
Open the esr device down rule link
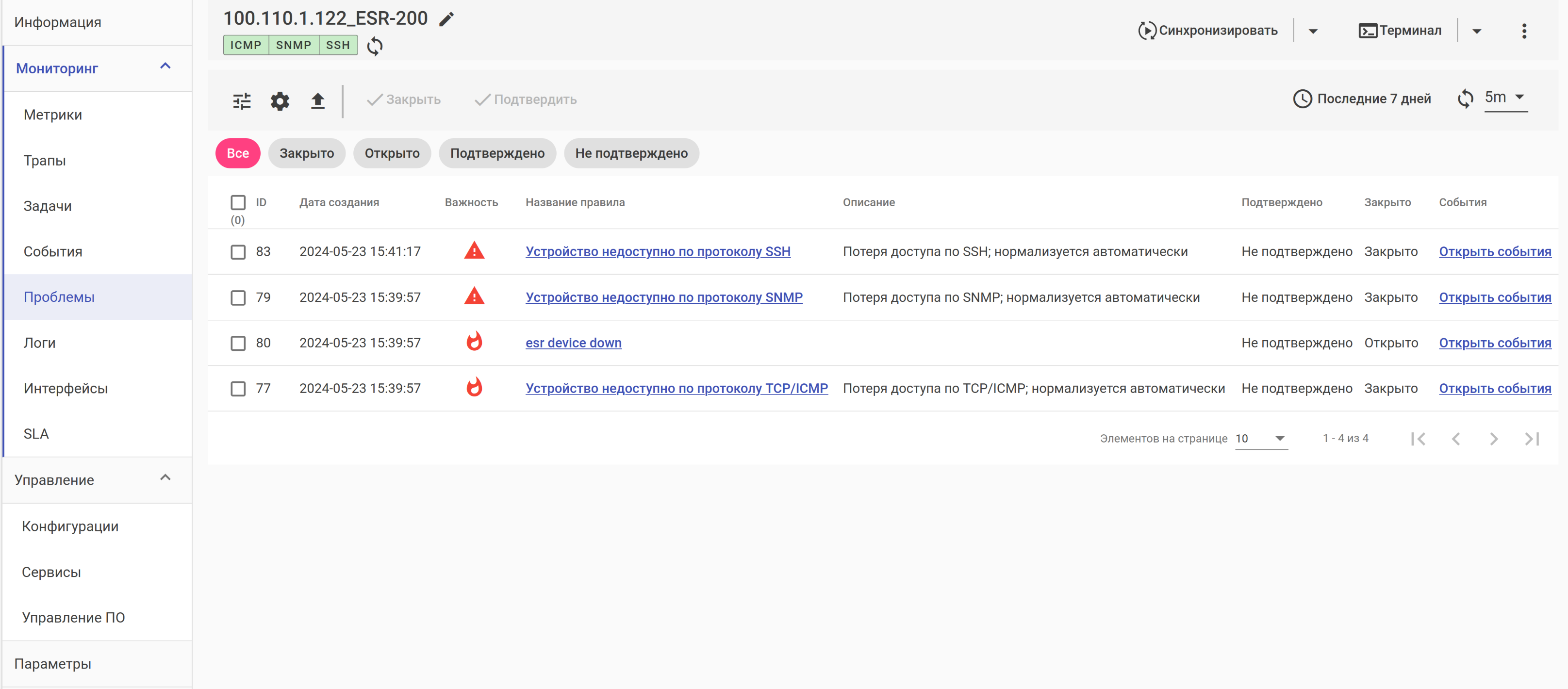(573, 343)
